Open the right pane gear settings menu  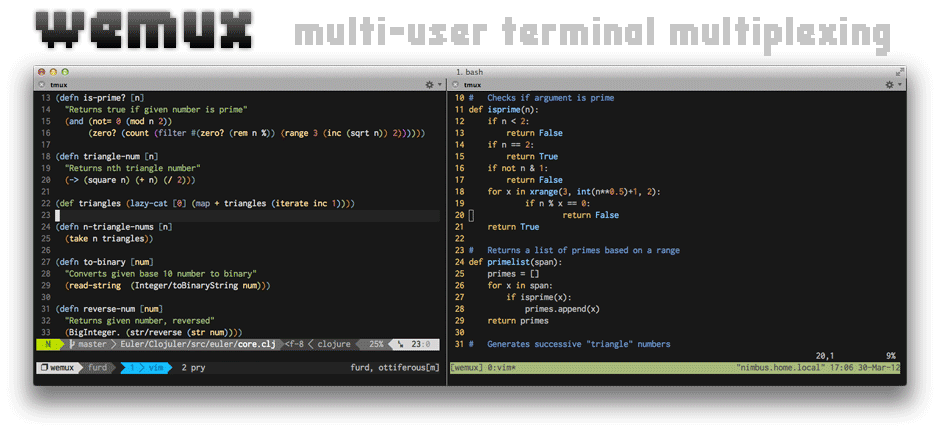[894, 85]
